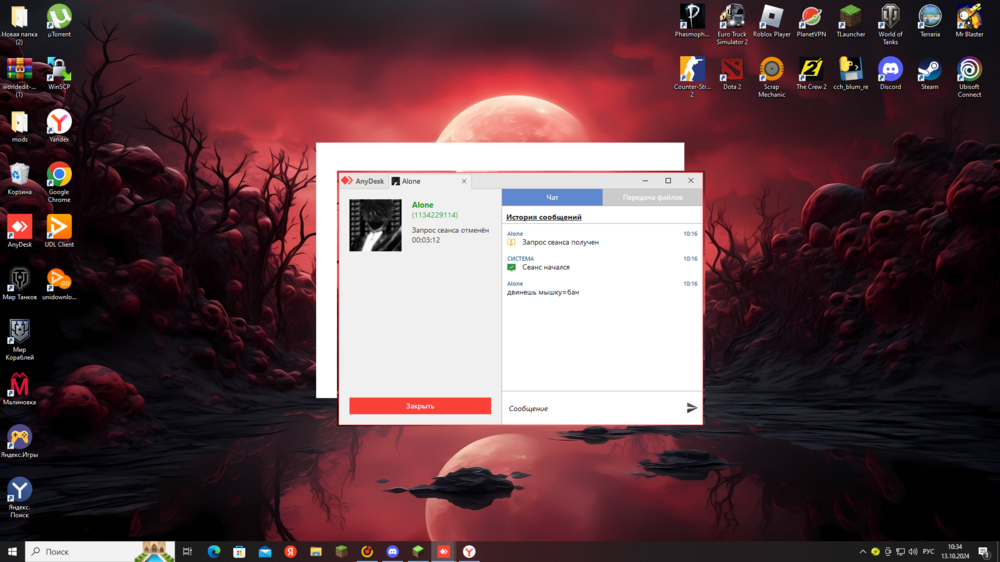Open Task View on the taskbar
The width and height of the screenshot is (1000, 562).
click(x=188, y=551)
